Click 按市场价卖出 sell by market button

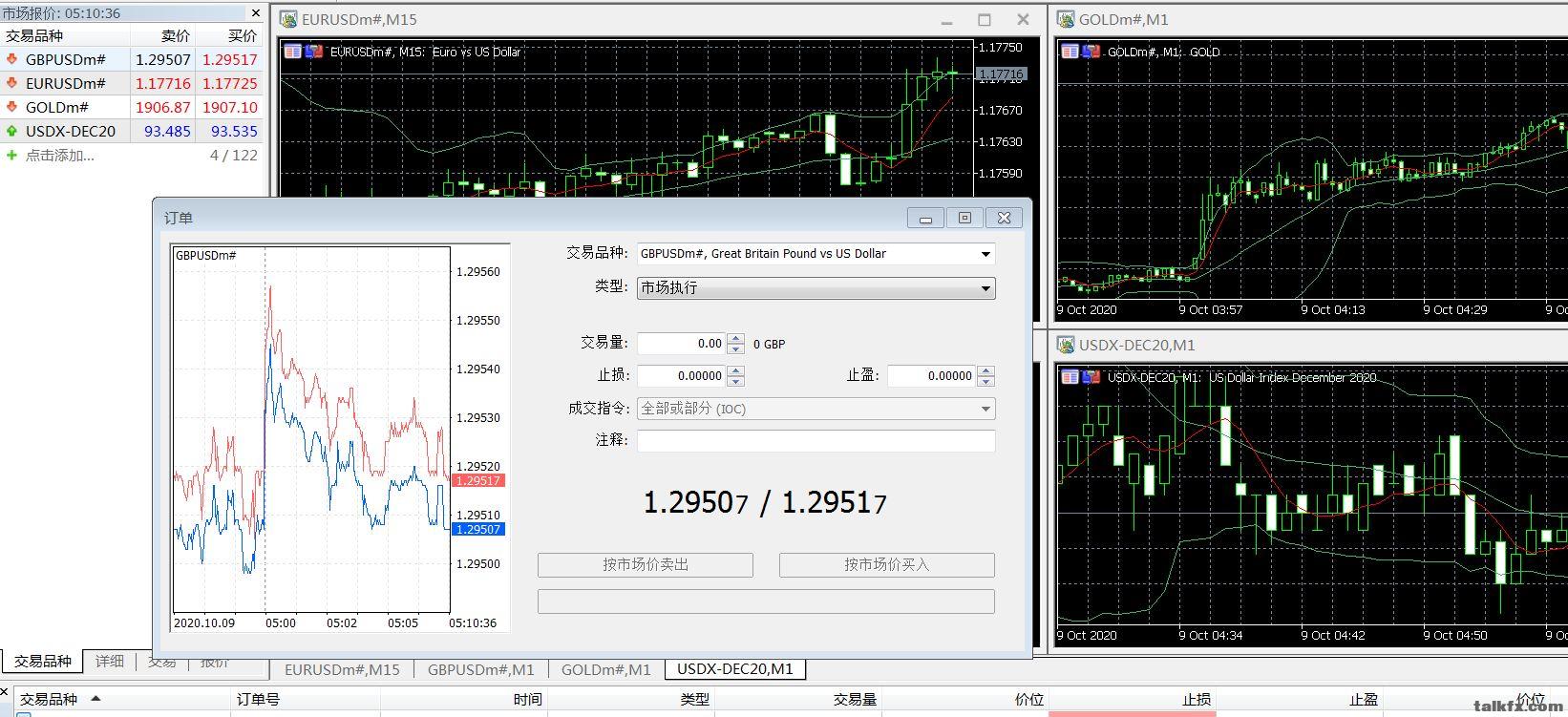click(x=646, y=565)
